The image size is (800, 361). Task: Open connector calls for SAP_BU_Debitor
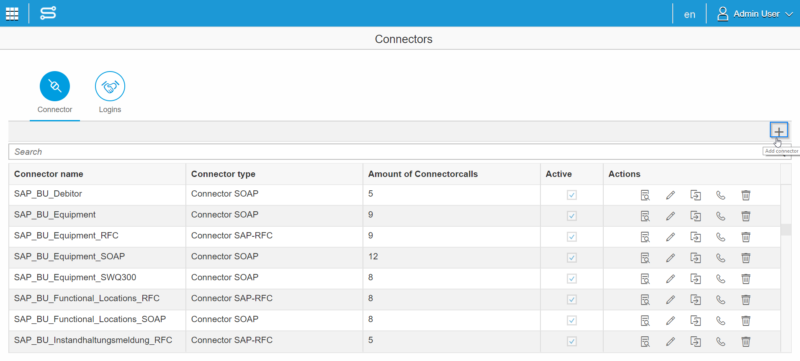(720, 195)
